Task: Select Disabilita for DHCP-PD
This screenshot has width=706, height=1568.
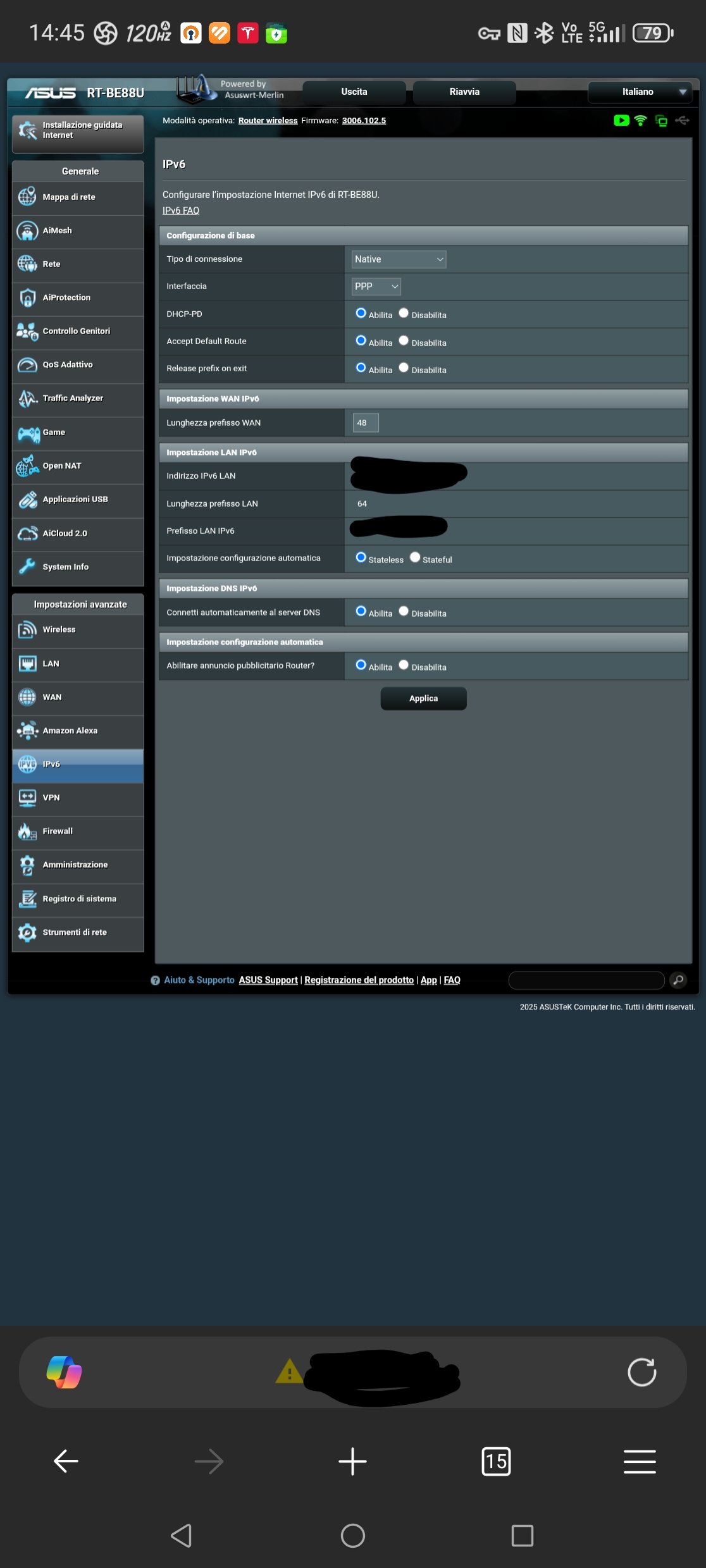Action: click(404, 313)
